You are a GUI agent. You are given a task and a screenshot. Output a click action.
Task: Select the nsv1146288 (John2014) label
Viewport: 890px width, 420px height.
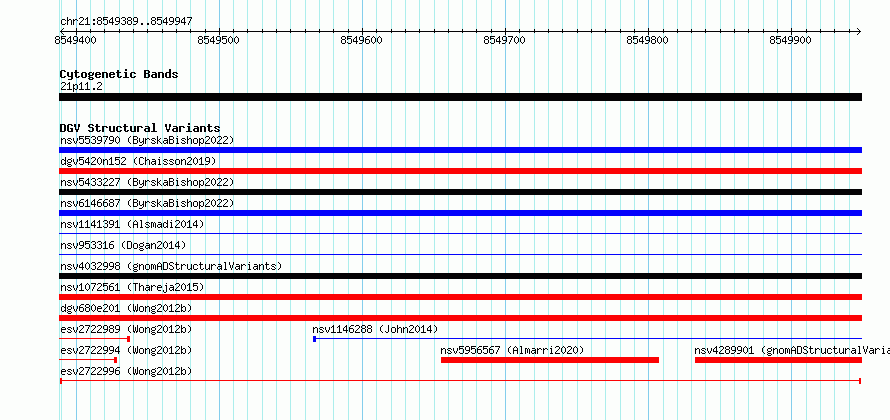[375, 329]
